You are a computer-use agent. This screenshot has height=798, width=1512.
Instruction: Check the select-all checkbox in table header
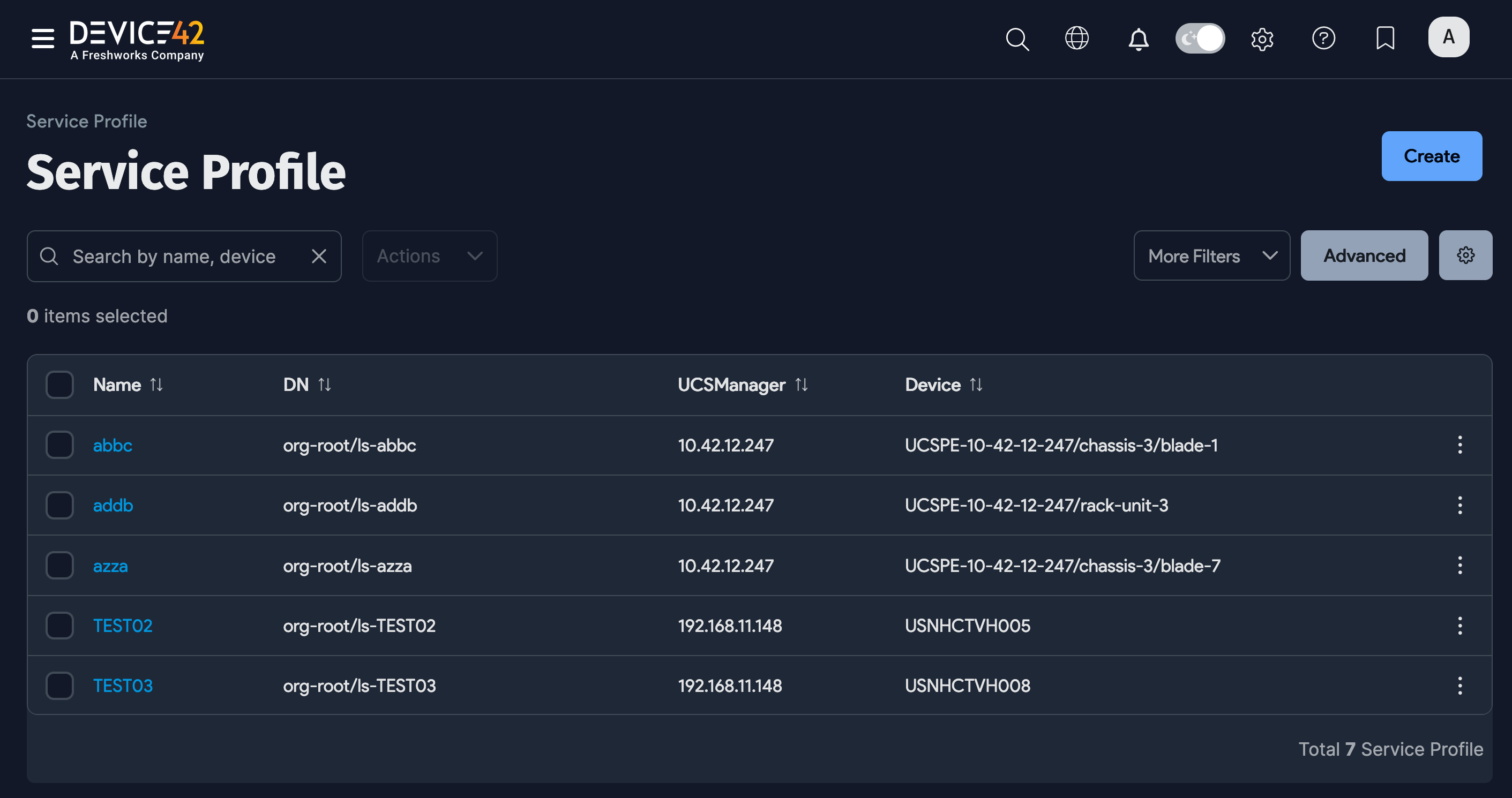(x=59, y=385)
